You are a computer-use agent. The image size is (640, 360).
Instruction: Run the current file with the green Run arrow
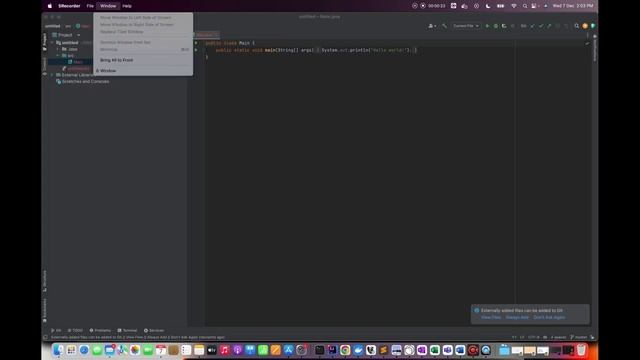click(x=487, y=26)
